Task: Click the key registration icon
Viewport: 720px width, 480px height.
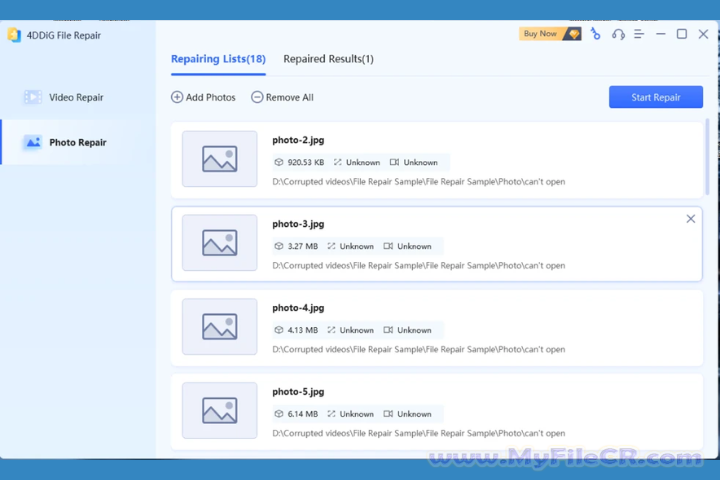Action: 596,34
